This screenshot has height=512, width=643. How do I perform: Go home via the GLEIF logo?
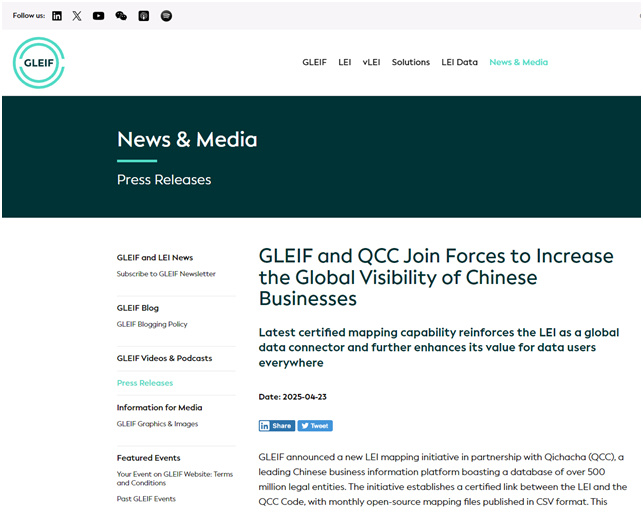point(39,63)
